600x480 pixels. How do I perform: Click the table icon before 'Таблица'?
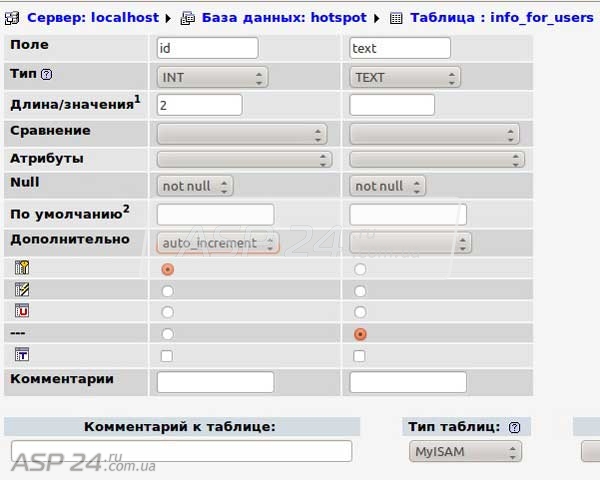coord(396,18)
